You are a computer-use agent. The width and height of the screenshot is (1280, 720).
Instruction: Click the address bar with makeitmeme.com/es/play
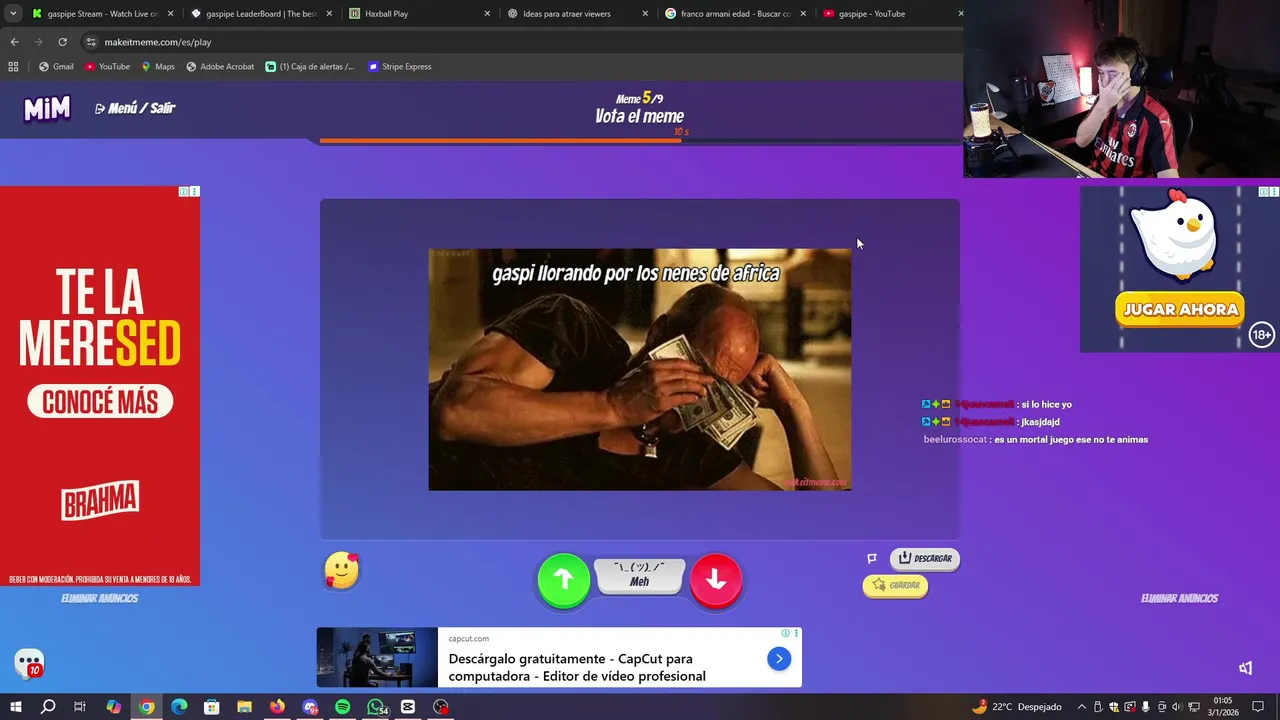click(x=520, y=42)
